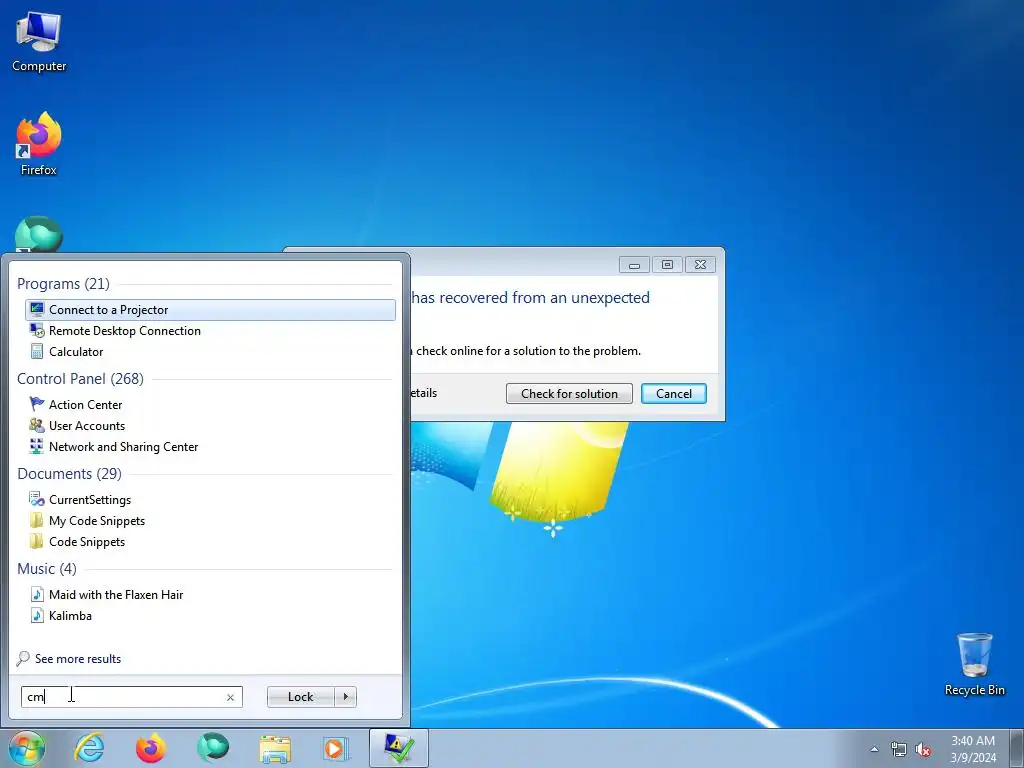This screenshot has height=768, width=1024.
Task: Open the Computer desktop icon
Action: [x=39, y=42]
